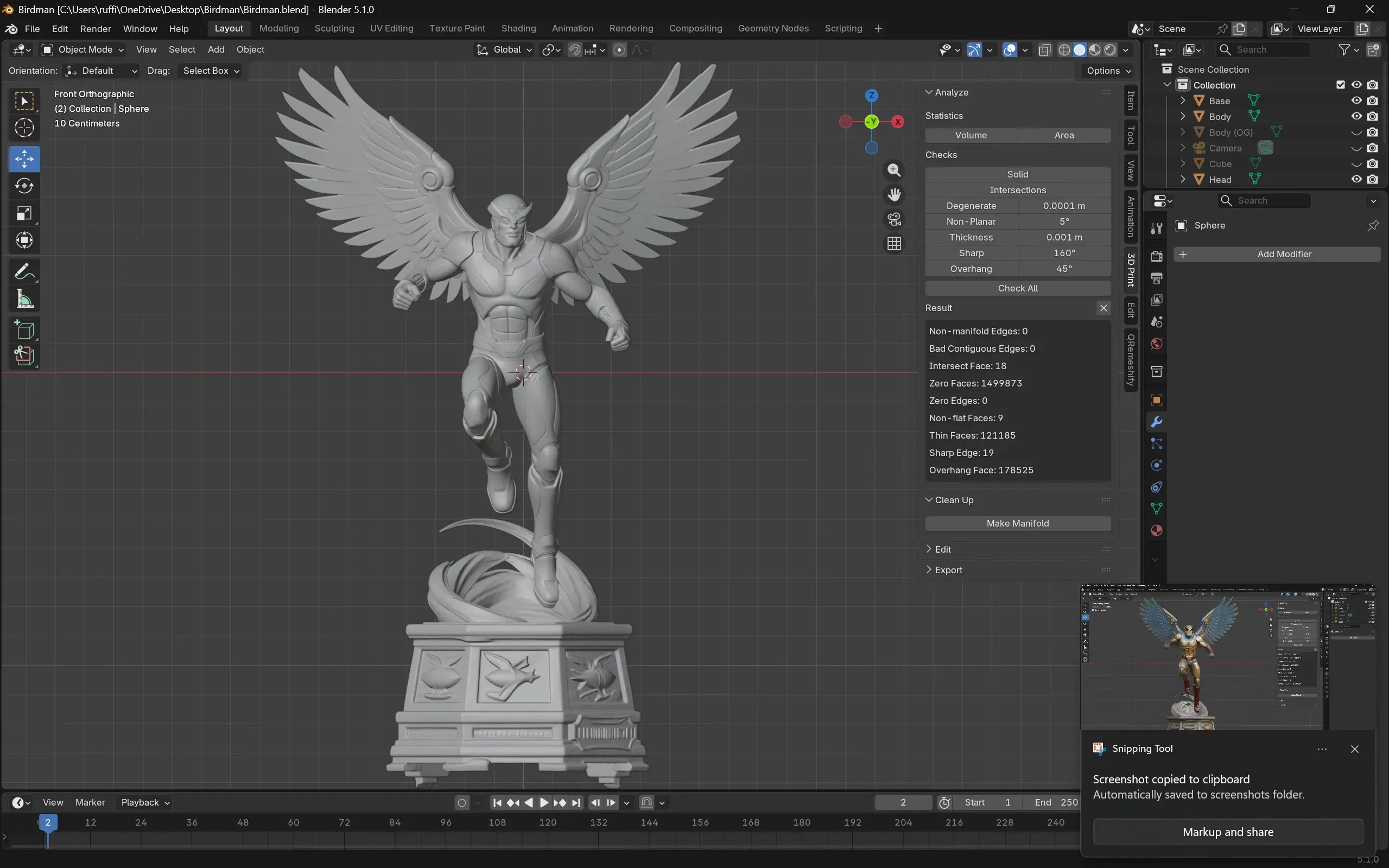Switch to the Sculpting workspace tab
This screenshot has height=868, width=1389.
click(334, 29)
